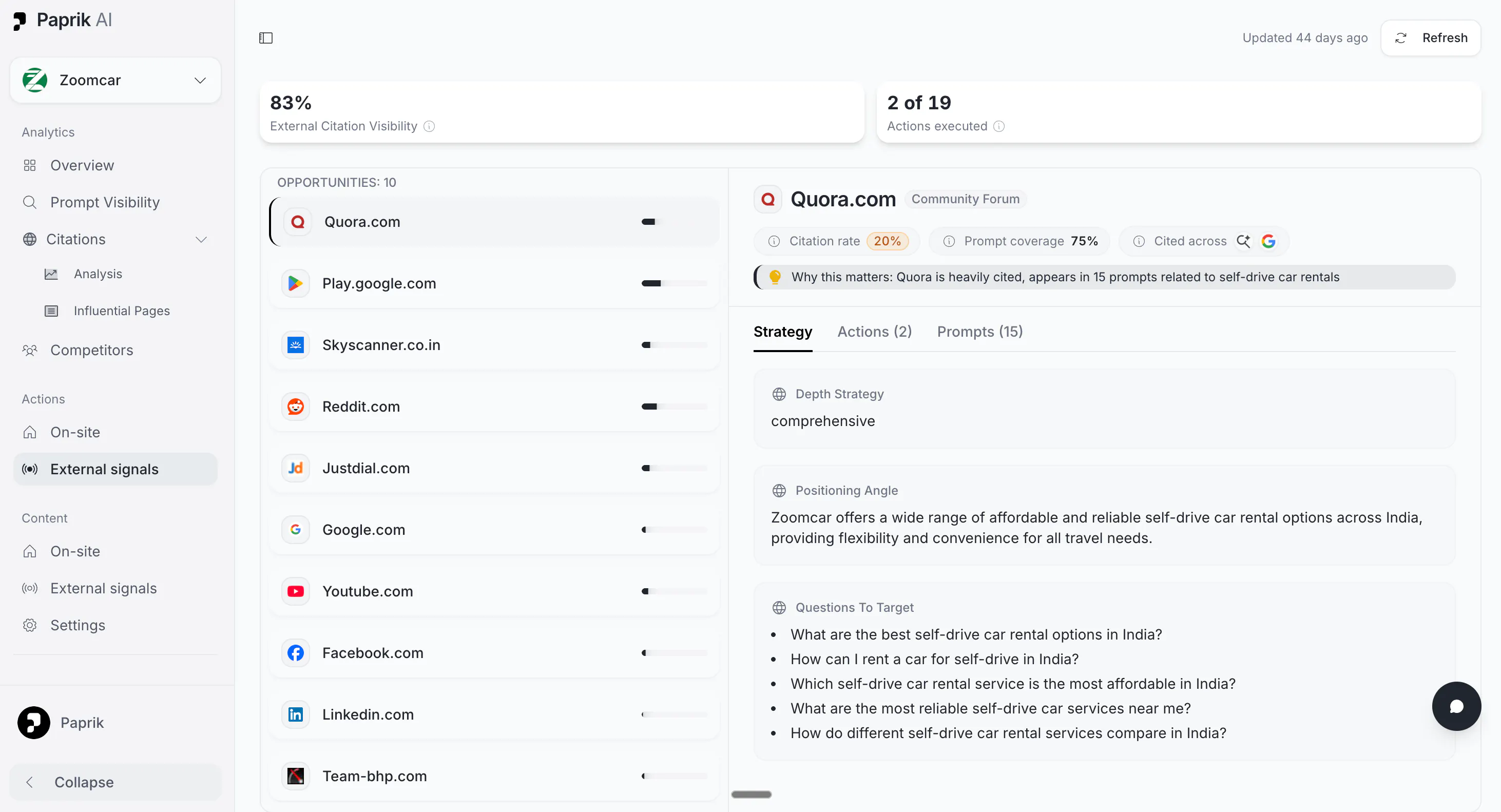Click the info icon beside Actions executed
Viewport: 1501px width, 812px height.
(999, 126)
